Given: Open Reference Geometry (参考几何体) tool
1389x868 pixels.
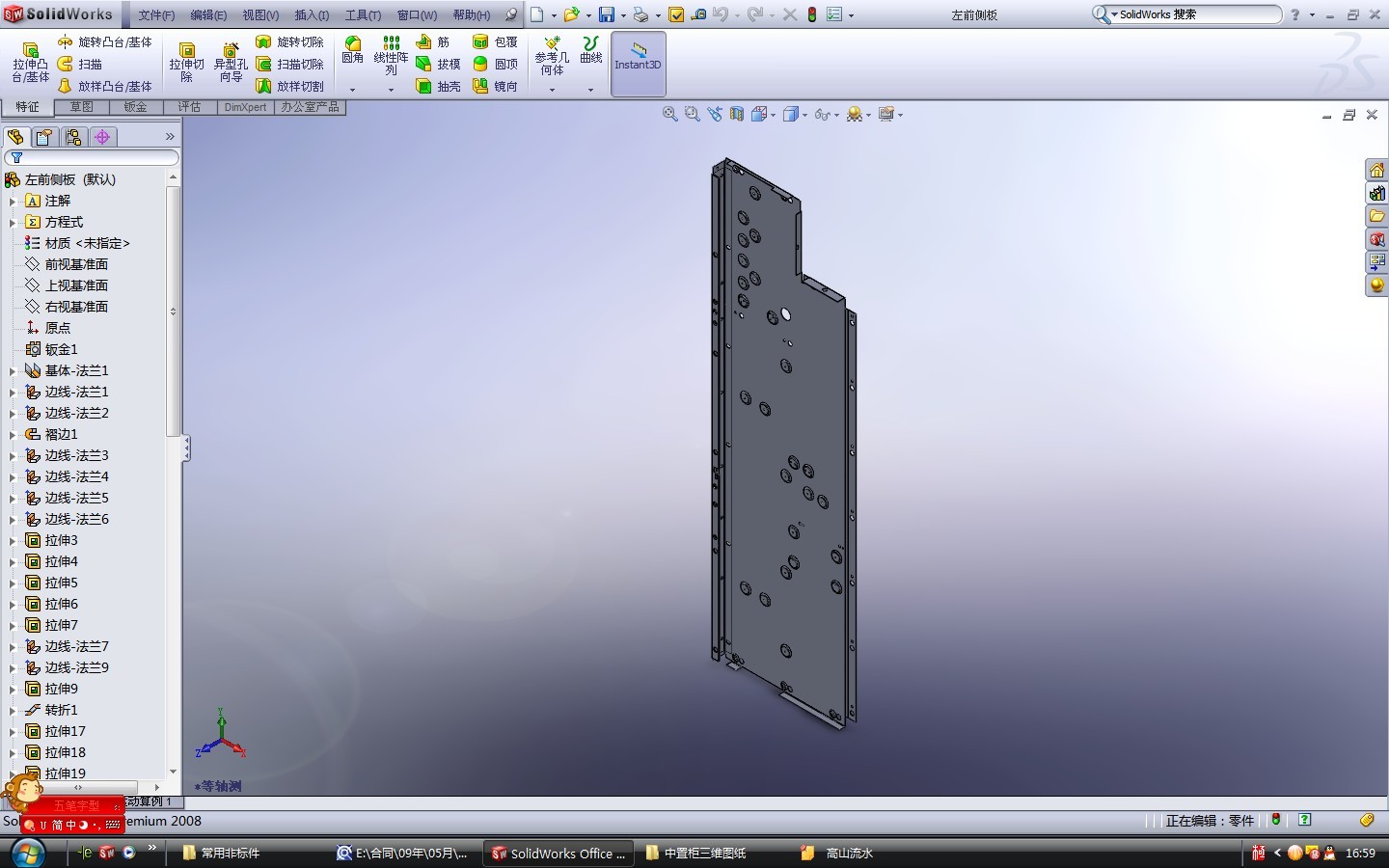Looking at the screenshot, I should pos(552,56).
